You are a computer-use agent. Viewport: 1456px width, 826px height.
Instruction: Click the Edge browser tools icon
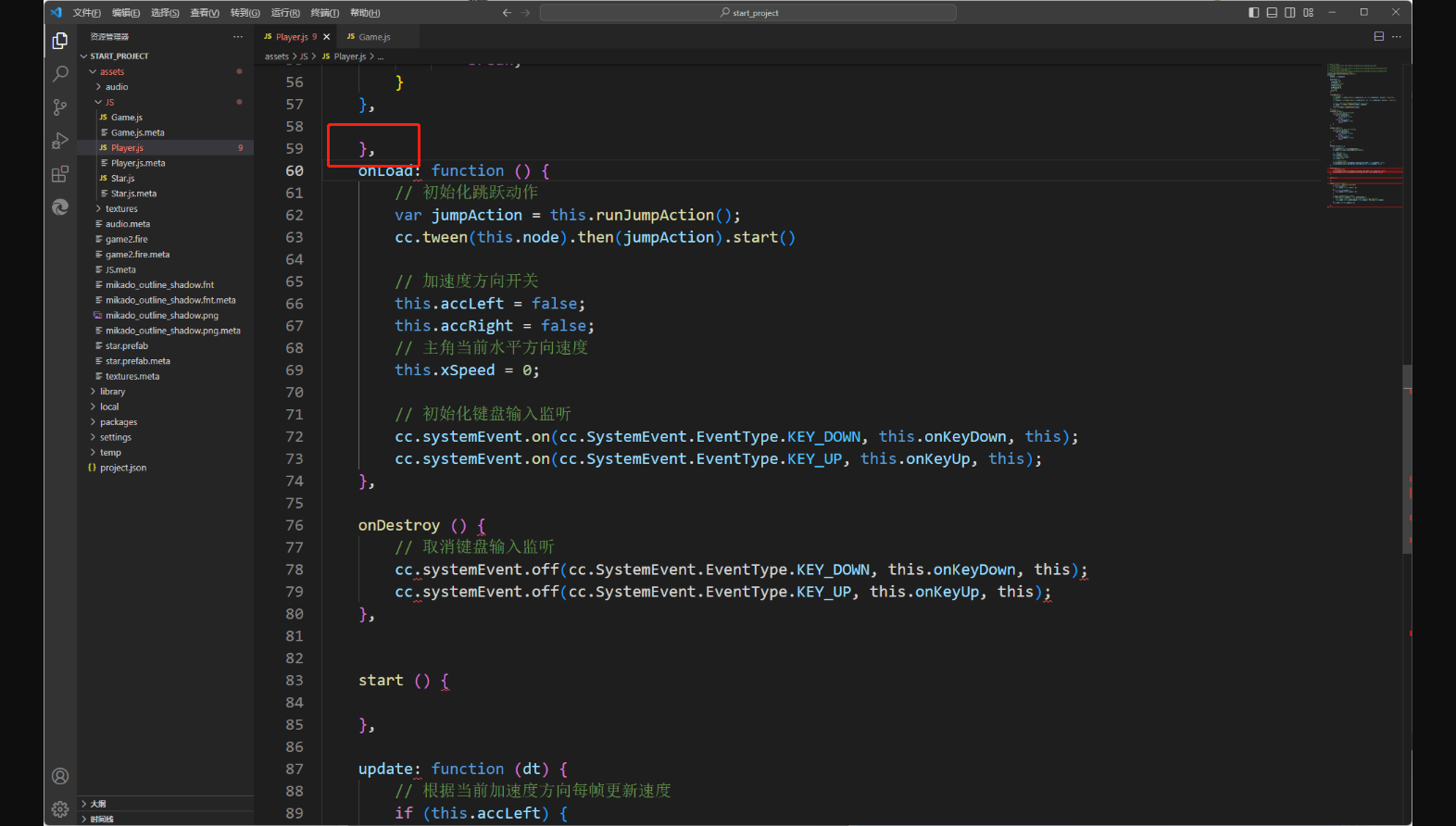pyautogui.click(x=60, y=207)
